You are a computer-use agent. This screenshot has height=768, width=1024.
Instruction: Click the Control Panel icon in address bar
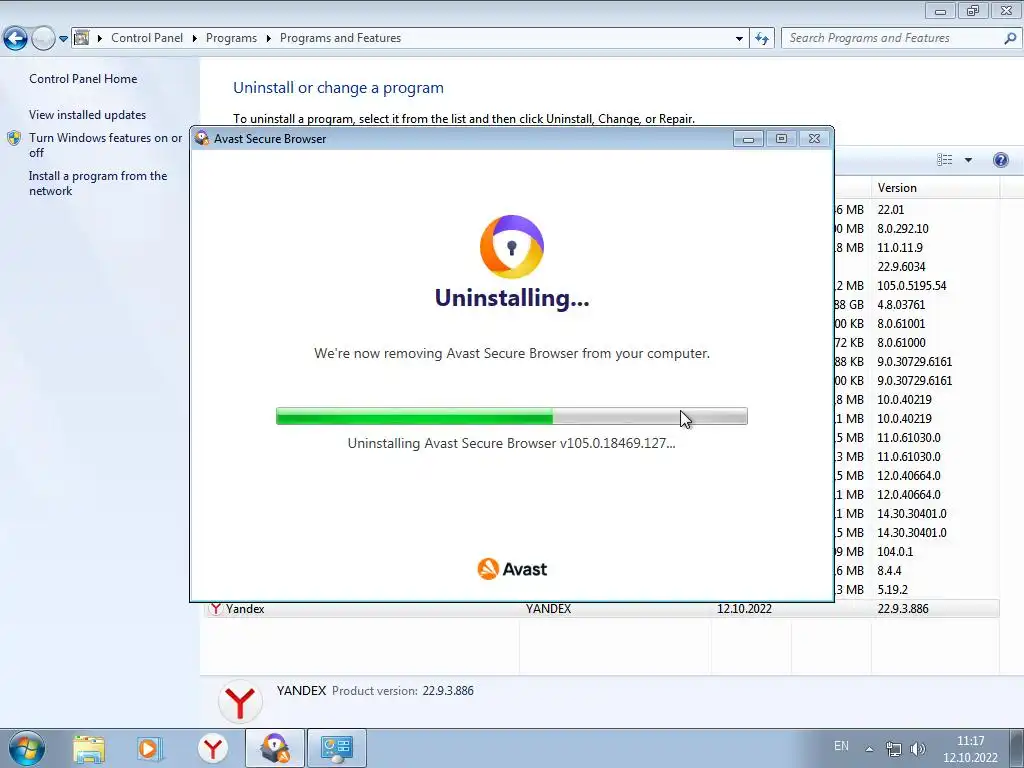tap(82, 38)
